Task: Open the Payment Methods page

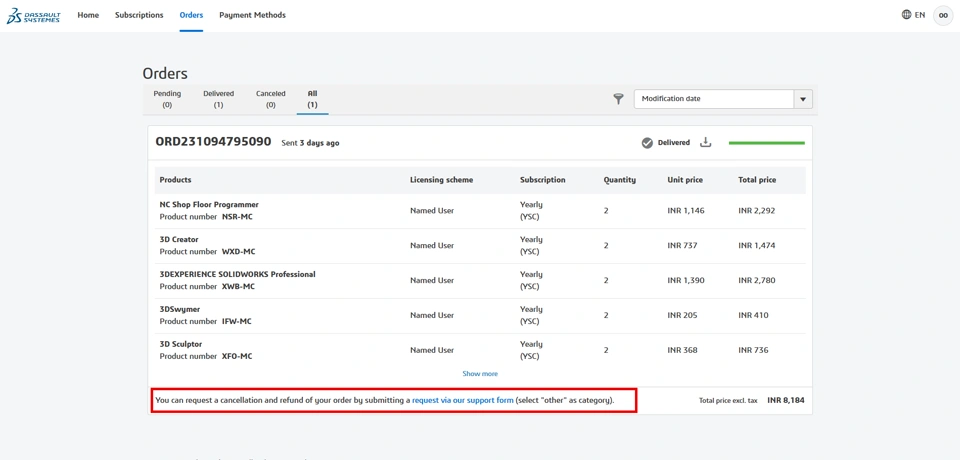Action: tap(252, 15)
